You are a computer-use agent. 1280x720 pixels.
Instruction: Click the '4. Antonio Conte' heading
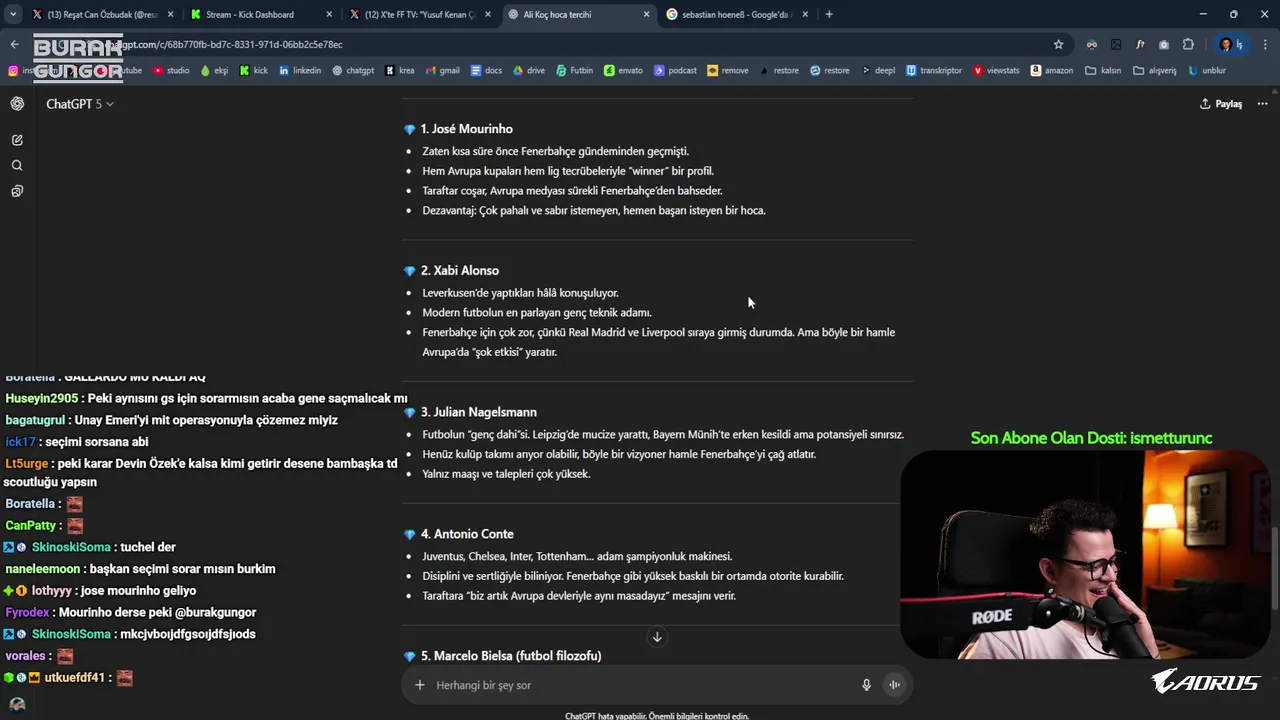pyautogui.click(x=467, y=534)
